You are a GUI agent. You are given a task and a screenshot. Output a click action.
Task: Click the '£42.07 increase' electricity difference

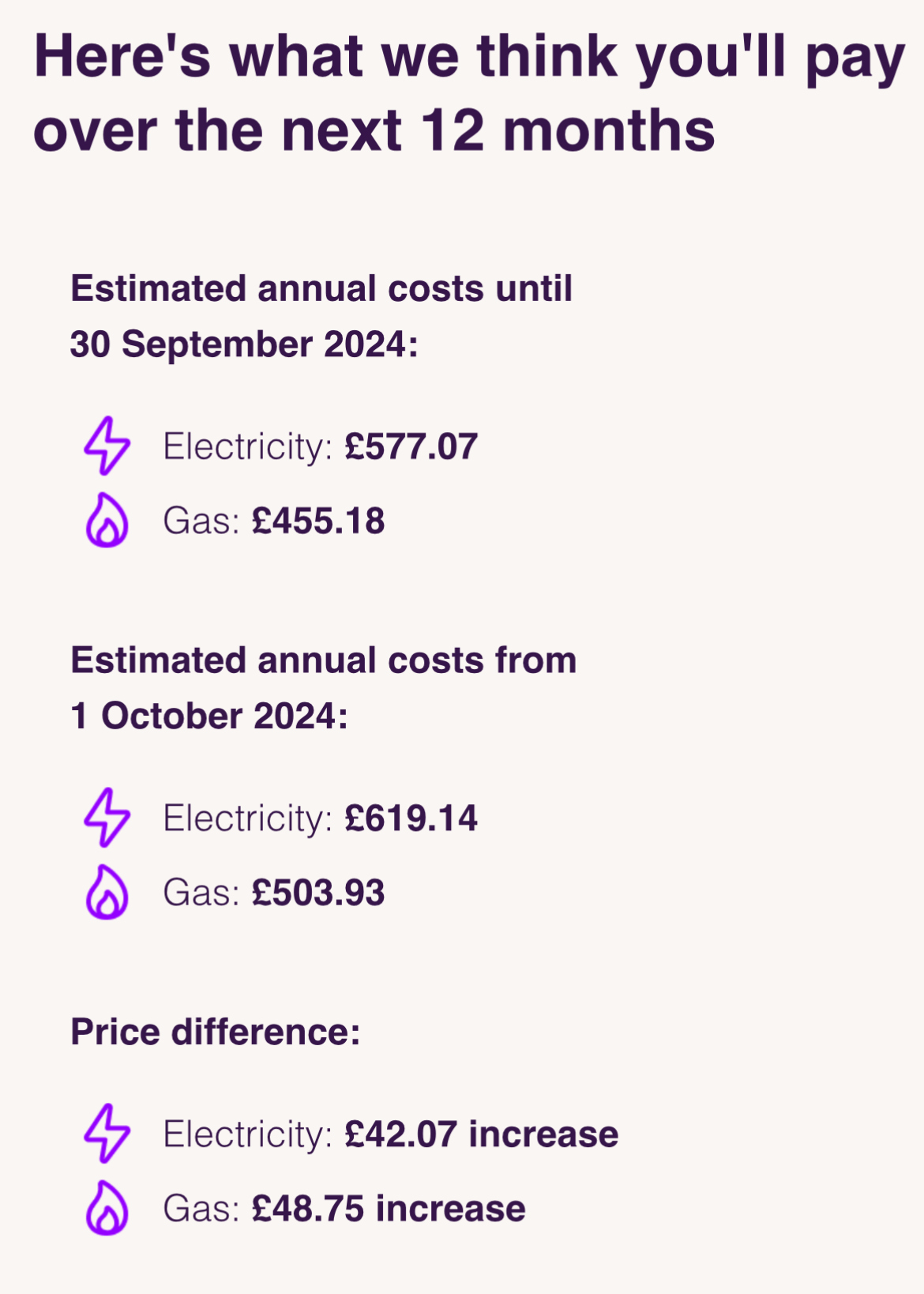482,1134
